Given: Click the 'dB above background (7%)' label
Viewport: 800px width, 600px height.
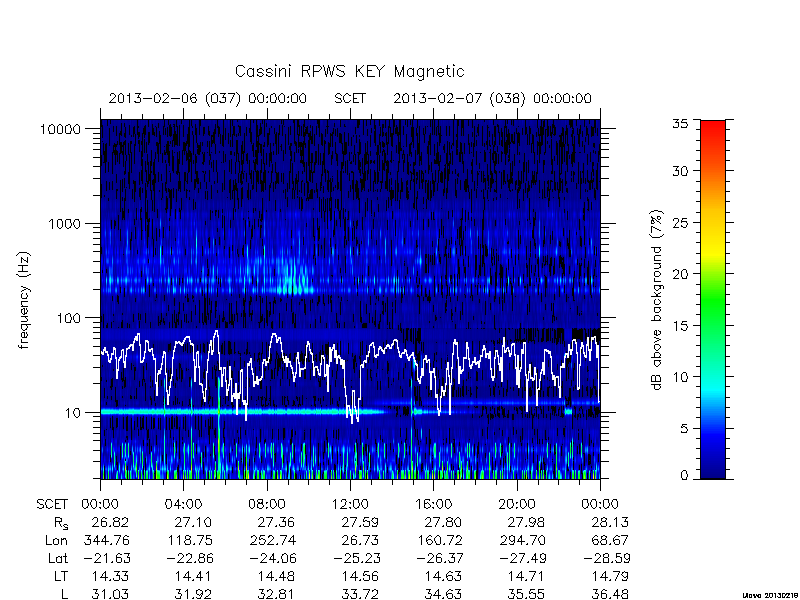Looking at the screenshot, I should coord(657,300).
